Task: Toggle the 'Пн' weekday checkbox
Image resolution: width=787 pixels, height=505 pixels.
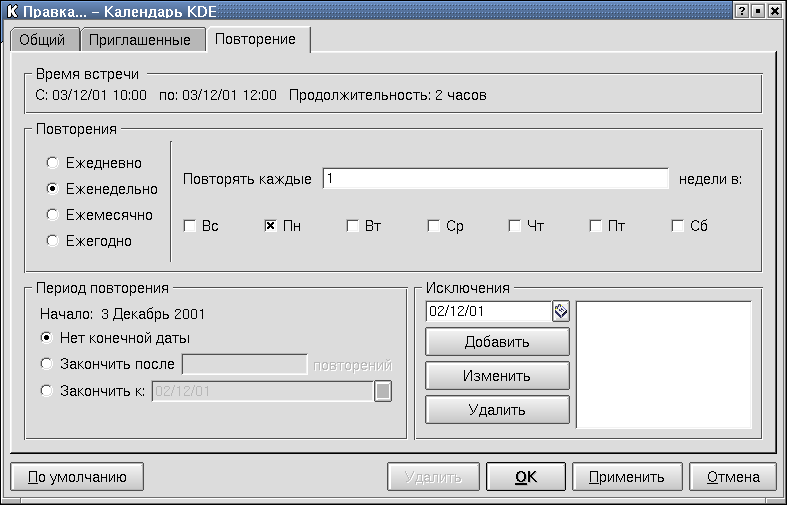Action: 270,226
